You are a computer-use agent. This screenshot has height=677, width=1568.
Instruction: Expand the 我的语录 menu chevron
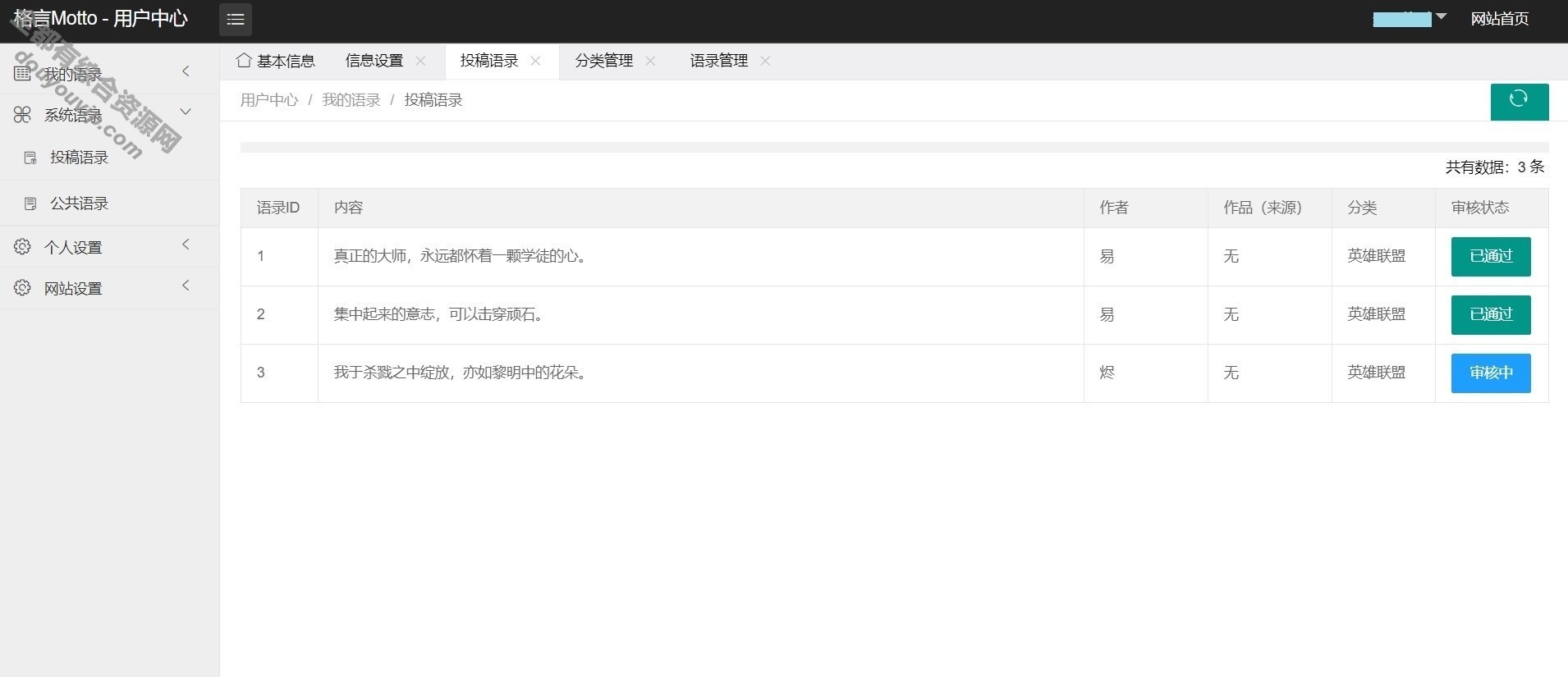coord(186,71)
